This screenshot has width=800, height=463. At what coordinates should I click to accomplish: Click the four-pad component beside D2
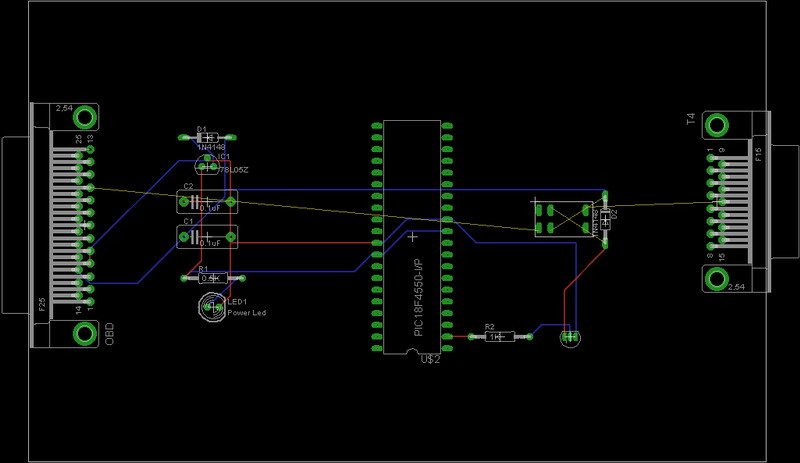coord(564,218)
